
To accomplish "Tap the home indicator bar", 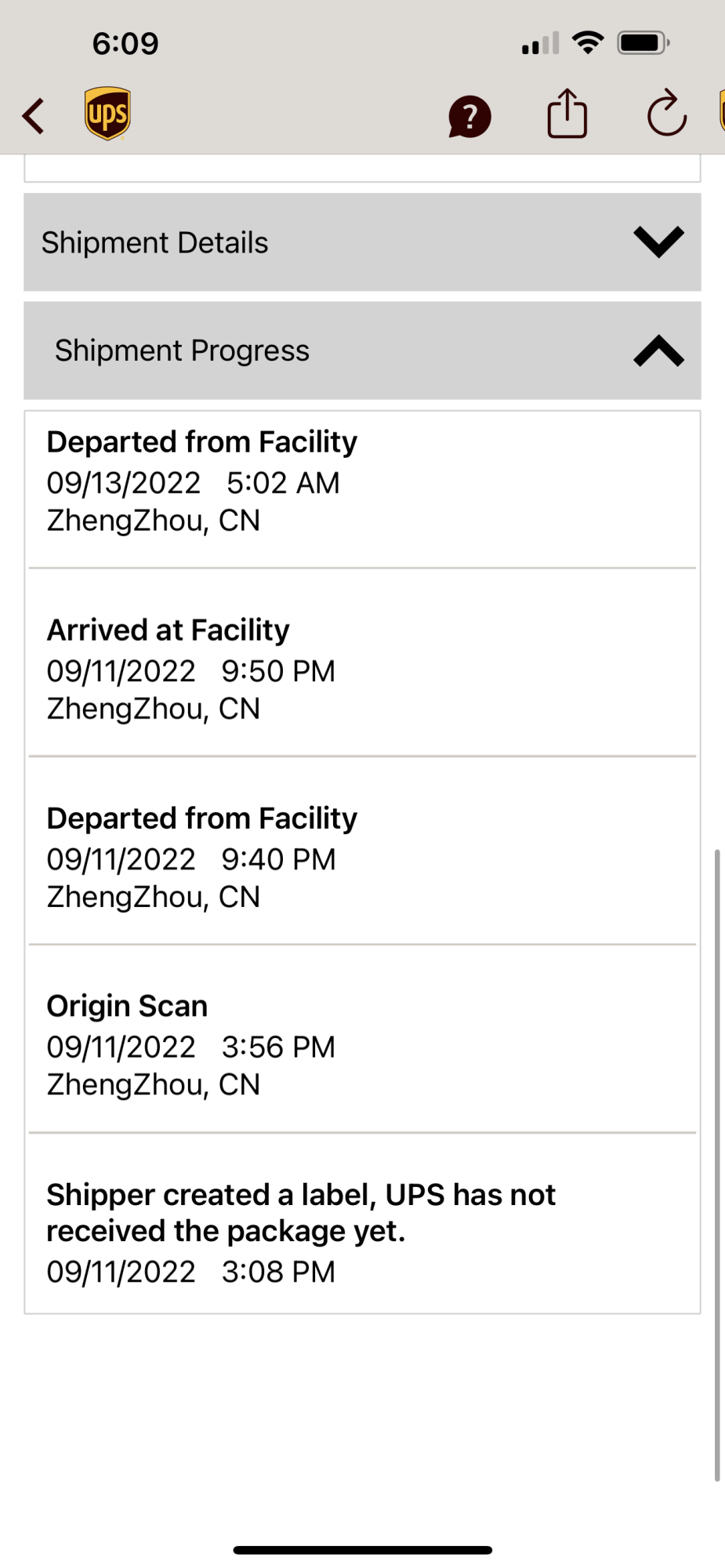I will pyautogui.click(x=362, y=1550).
